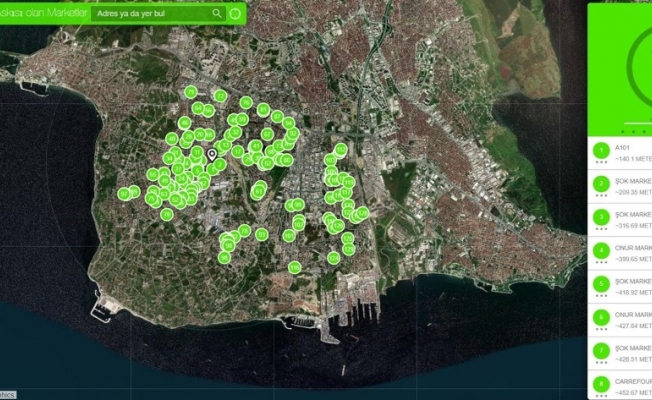The height and width of the screenshot is (400, 652).
Task: Click the number 5 green badge in list
Action: click(601, 284)
